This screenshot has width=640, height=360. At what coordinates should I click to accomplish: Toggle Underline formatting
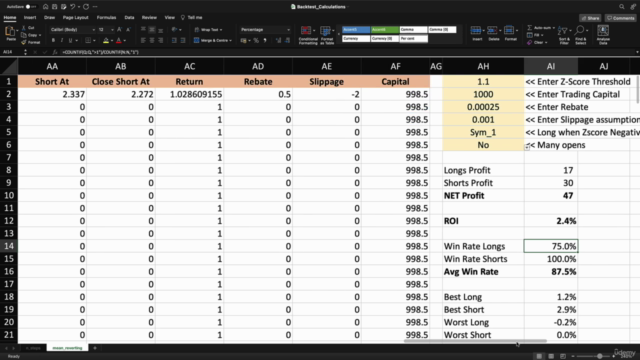pyautogui.click(x=70, y=40)
